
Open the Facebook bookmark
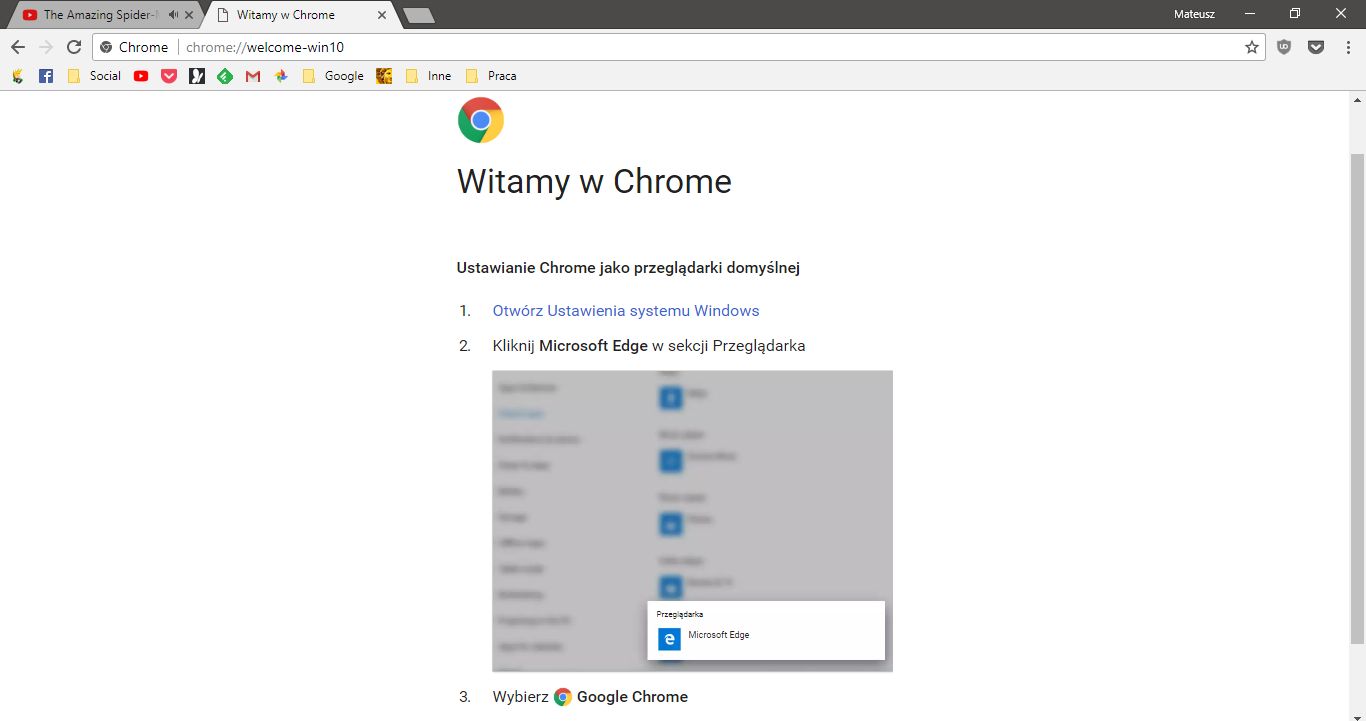(x=46, y=75)
